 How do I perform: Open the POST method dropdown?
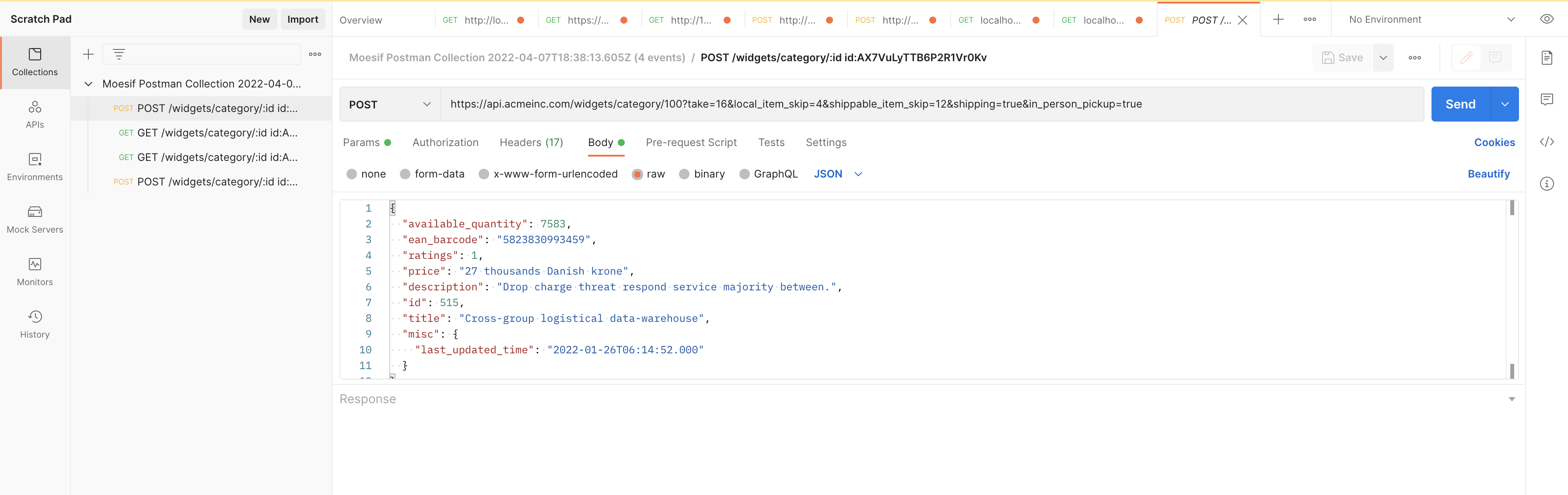pos(390,105)
